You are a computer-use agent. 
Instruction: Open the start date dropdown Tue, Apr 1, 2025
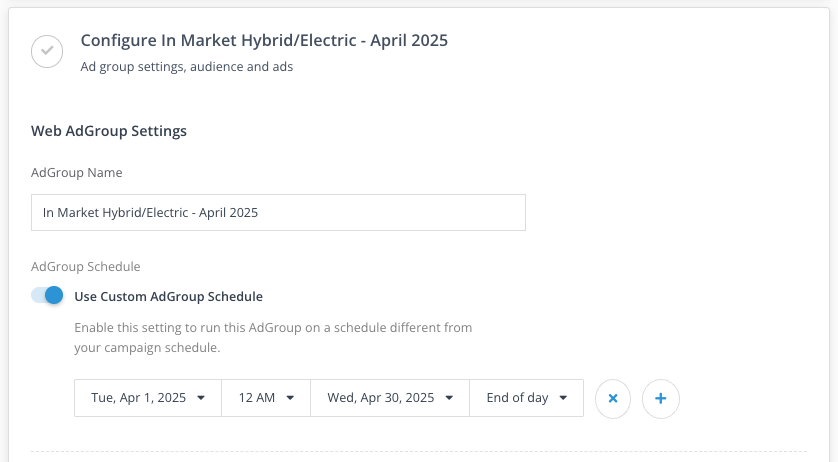pos(147,398)
